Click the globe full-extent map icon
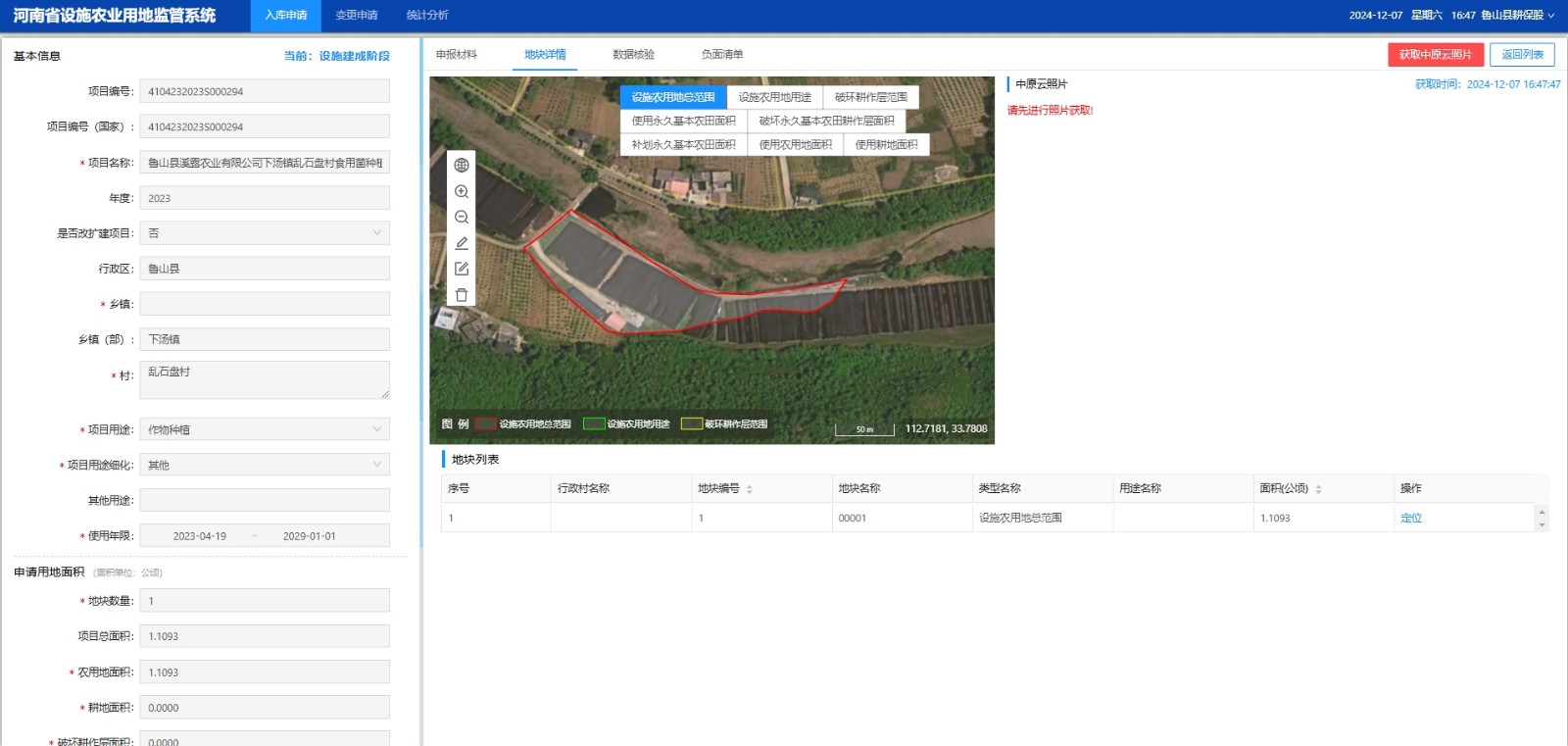 (462, 166)
